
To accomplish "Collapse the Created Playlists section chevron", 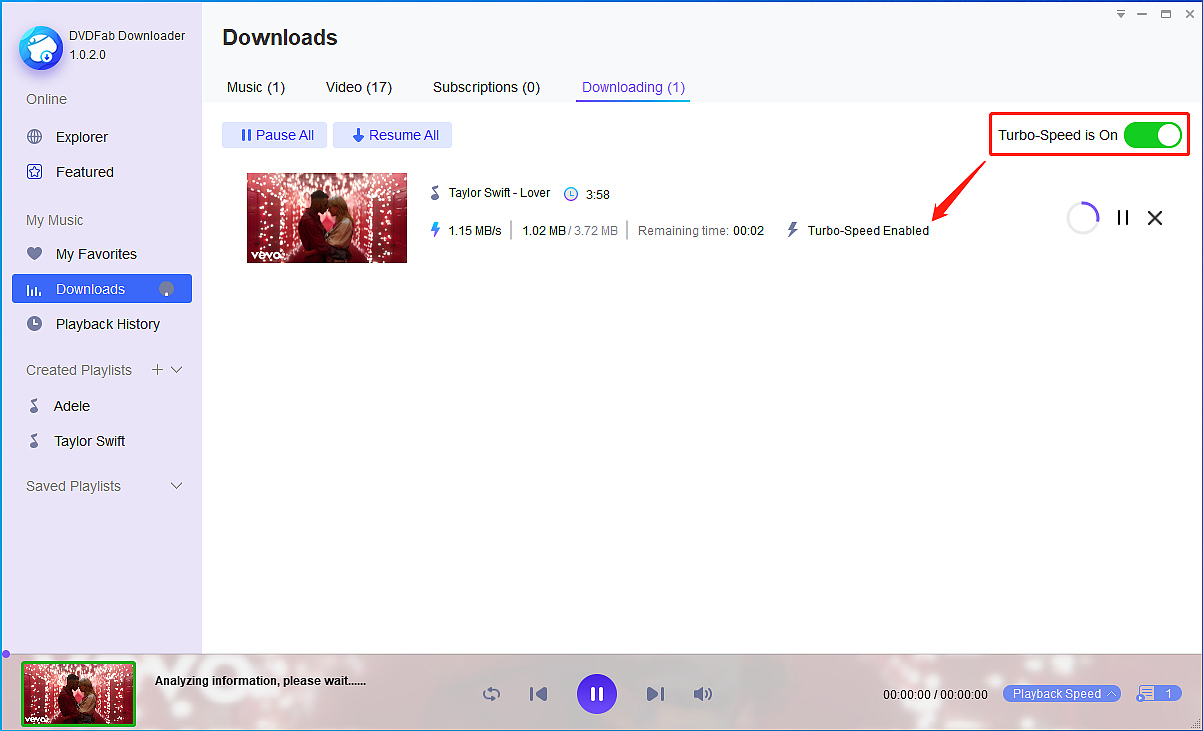I will pyautogui.click(x=177, y=370).
